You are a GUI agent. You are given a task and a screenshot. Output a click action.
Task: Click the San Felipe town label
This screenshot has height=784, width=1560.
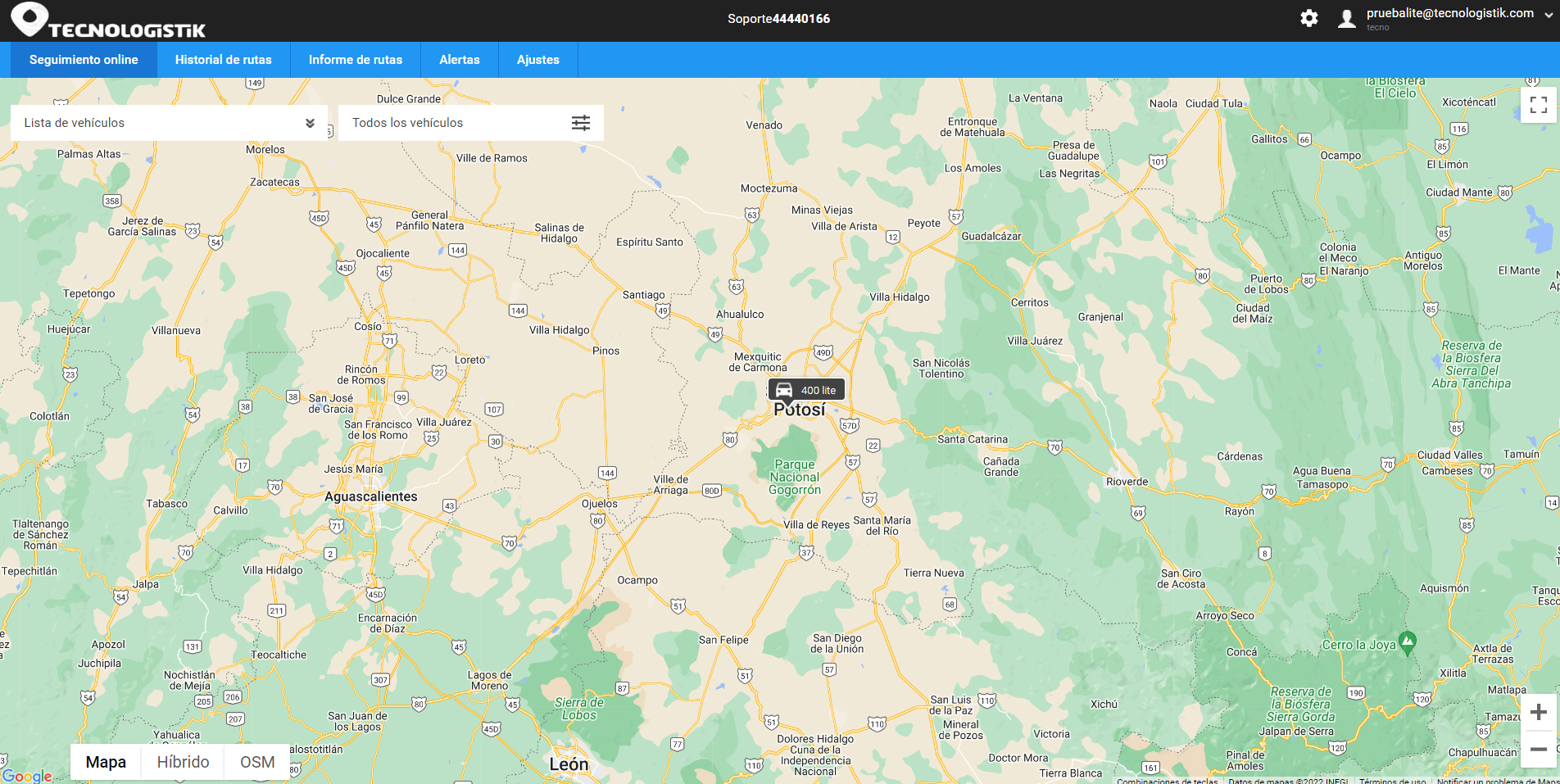click(x=723, y=640)
